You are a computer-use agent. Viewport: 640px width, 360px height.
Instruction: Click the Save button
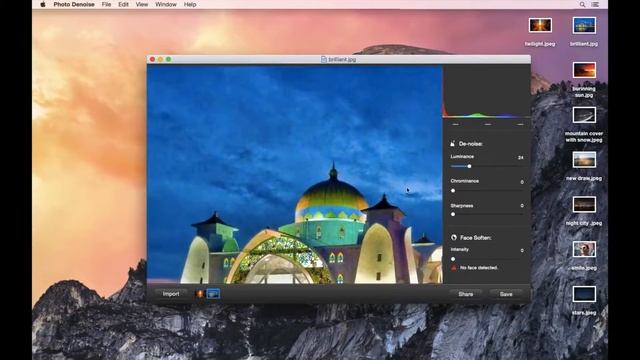point(506,294)
